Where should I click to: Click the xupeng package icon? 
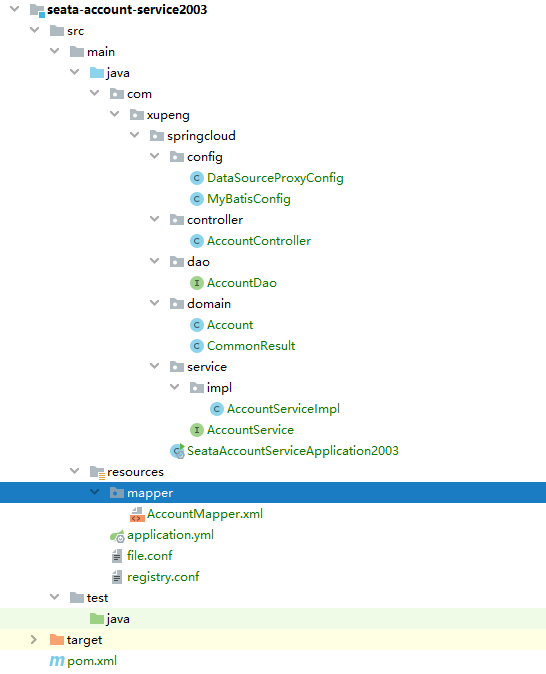(137, 115)
